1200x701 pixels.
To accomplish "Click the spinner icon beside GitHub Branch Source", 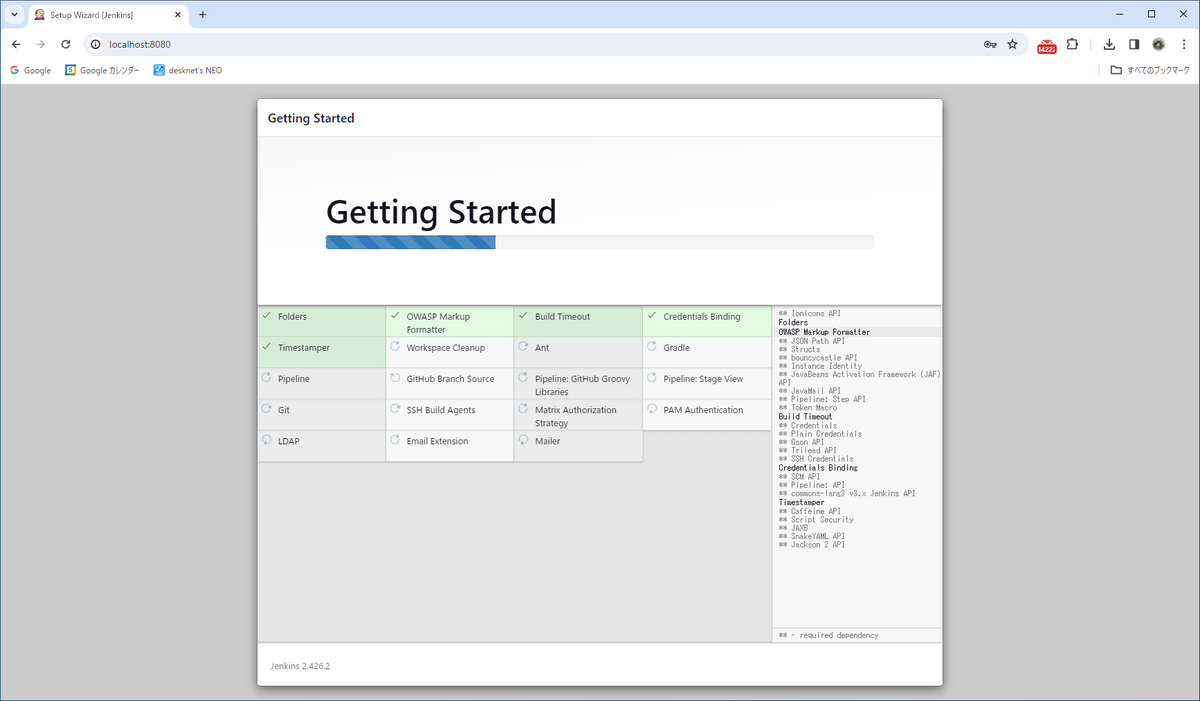I will click(x=395, y=378).
